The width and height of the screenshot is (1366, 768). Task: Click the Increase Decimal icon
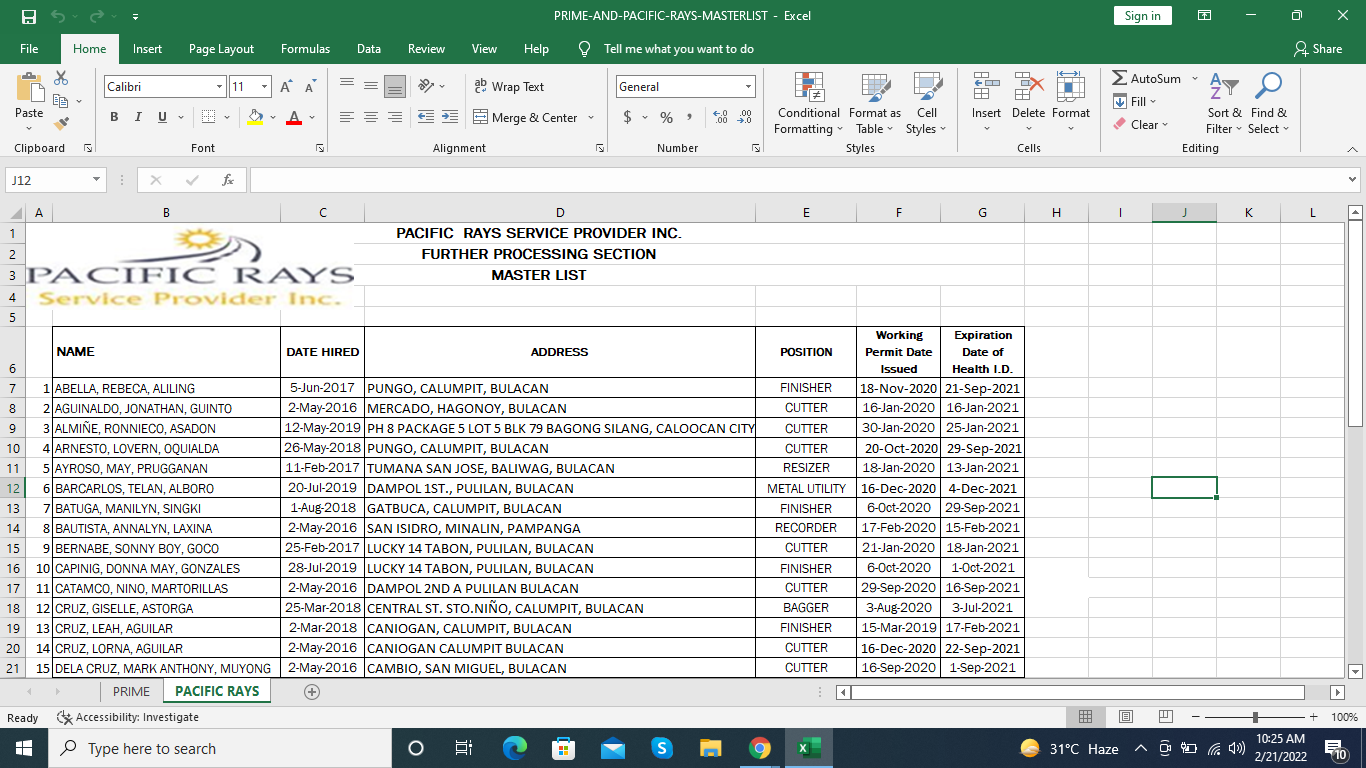pyautogui.click(x=720, y=117)
